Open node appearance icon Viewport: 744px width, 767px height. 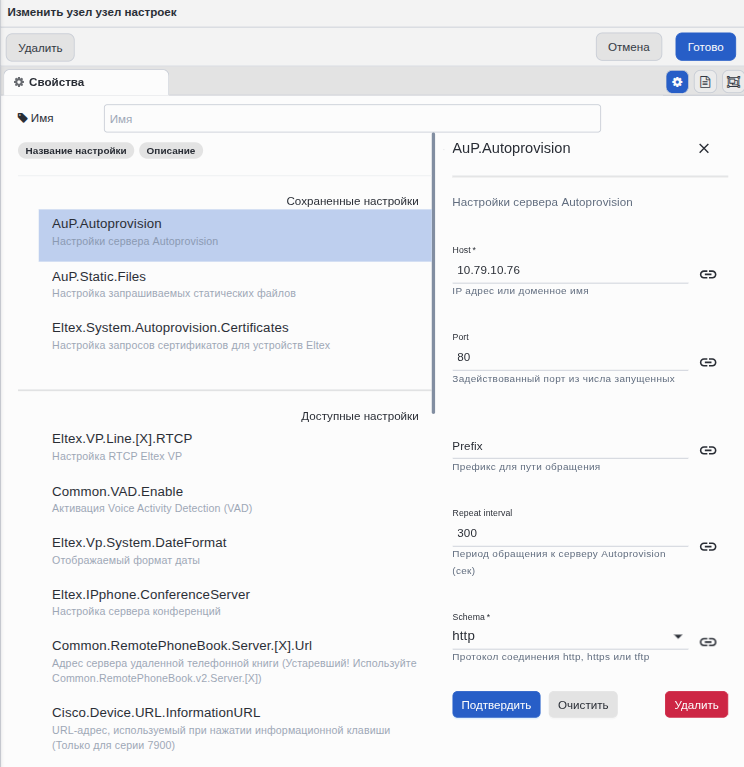733,82
